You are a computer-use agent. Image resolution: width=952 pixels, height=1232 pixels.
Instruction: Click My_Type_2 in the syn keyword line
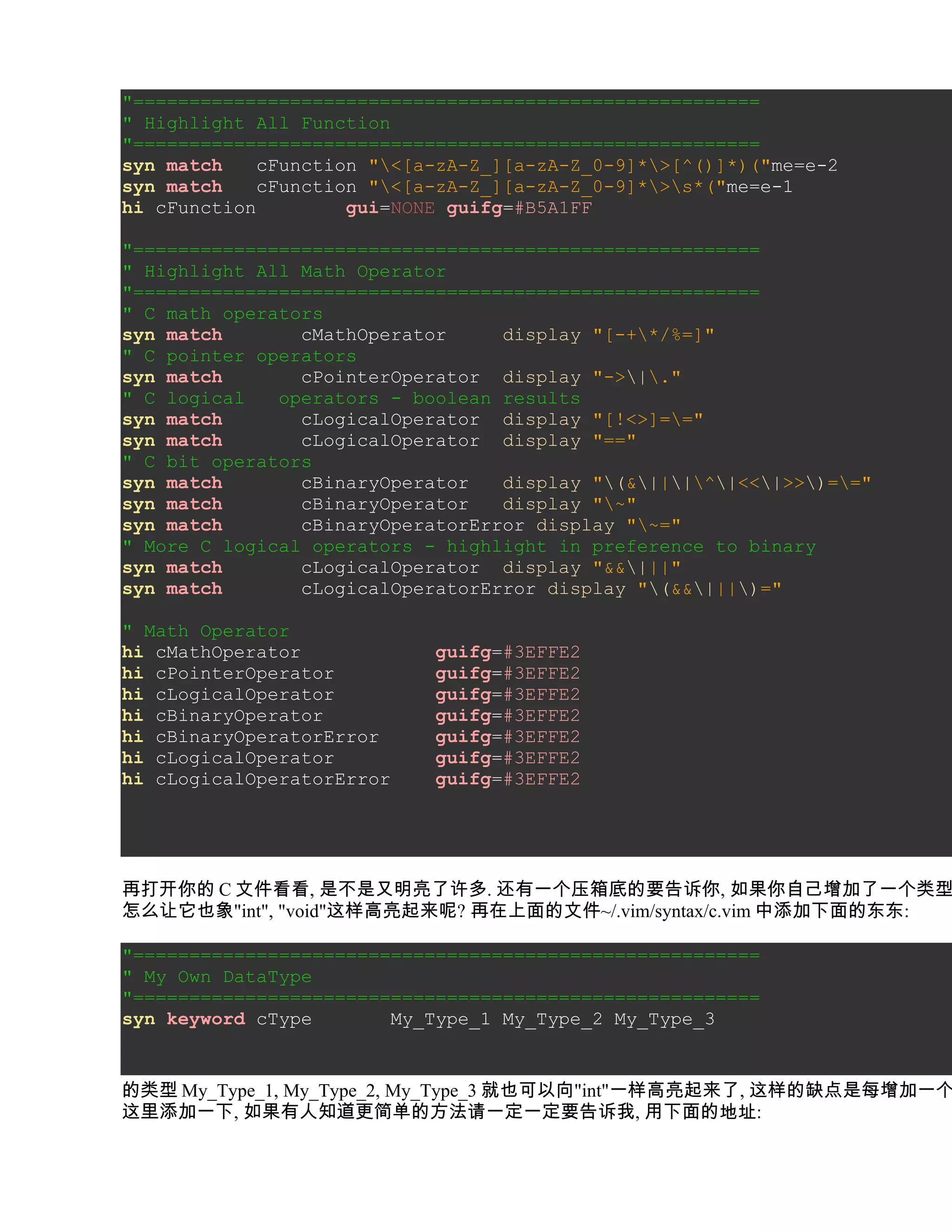pos(552,1019)
